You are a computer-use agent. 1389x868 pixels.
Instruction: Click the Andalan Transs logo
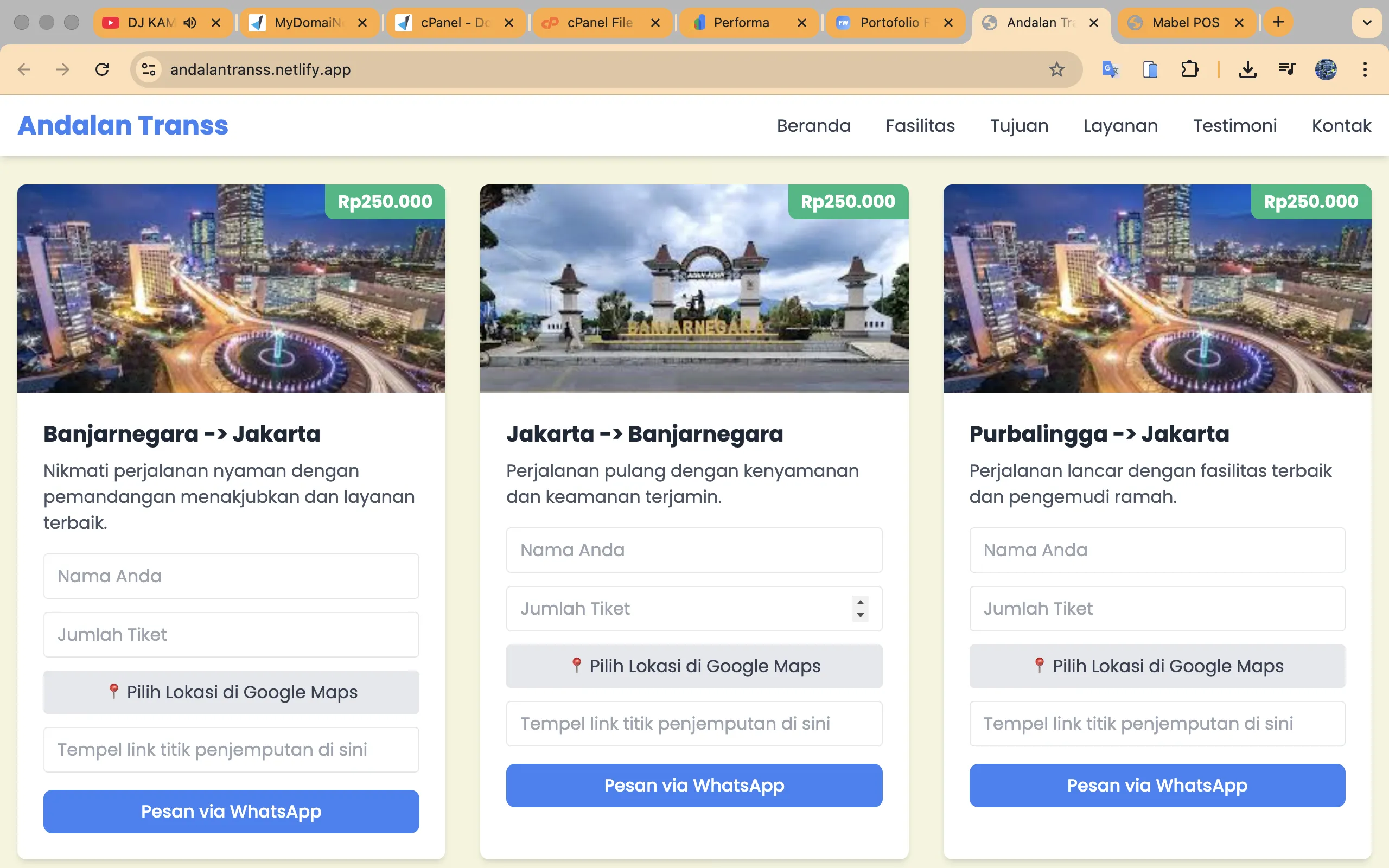click(x=123, y=125)
